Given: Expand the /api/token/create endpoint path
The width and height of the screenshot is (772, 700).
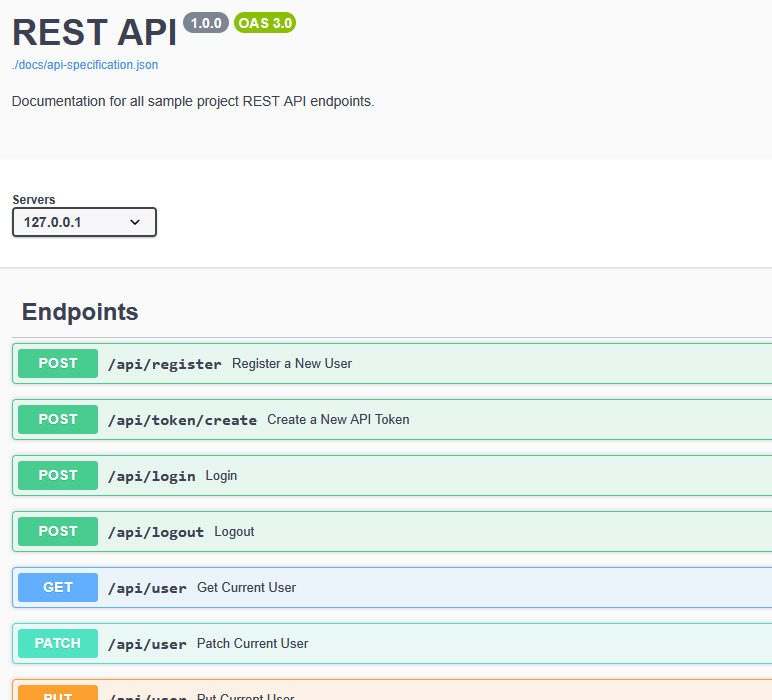Looking at the screenshot, I should coord(182,420).
